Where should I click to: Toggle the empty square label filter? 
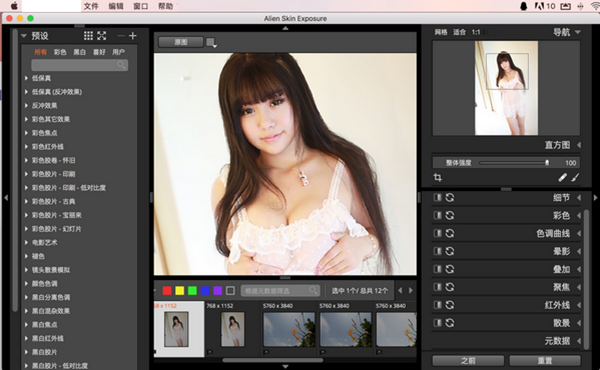[x=230, y=291]
